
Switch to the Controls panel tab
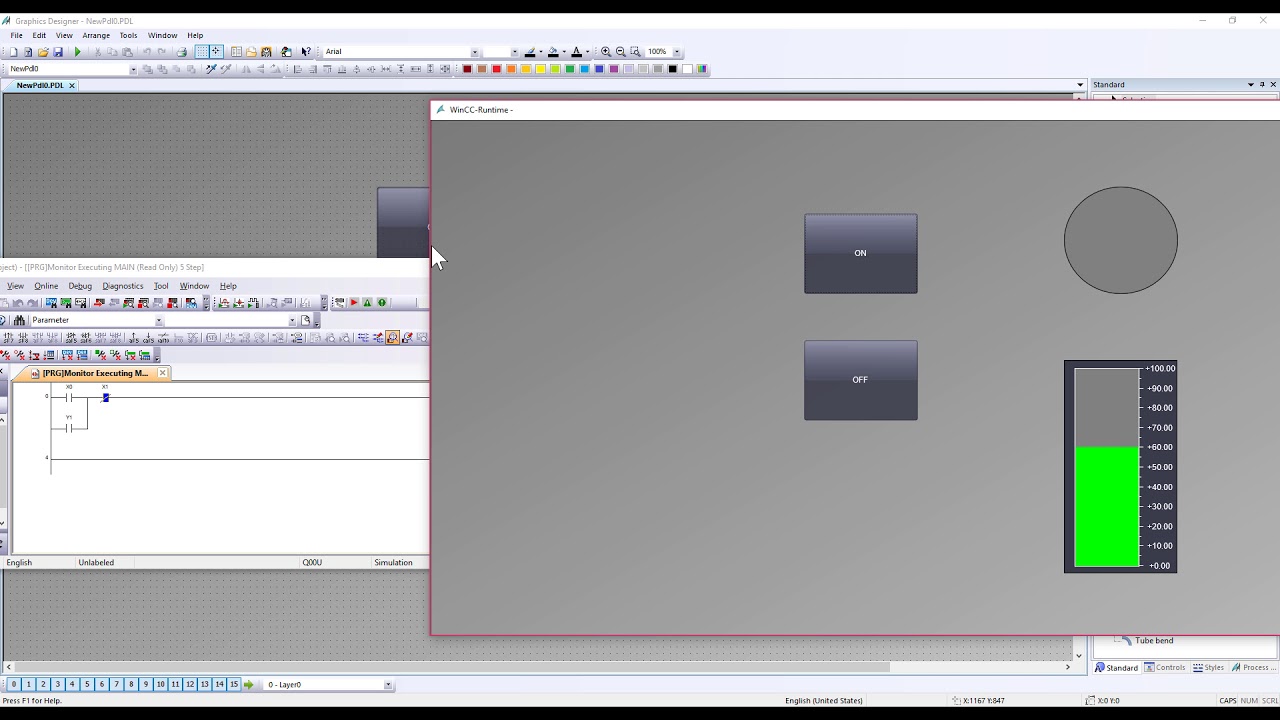point(1165,667)
